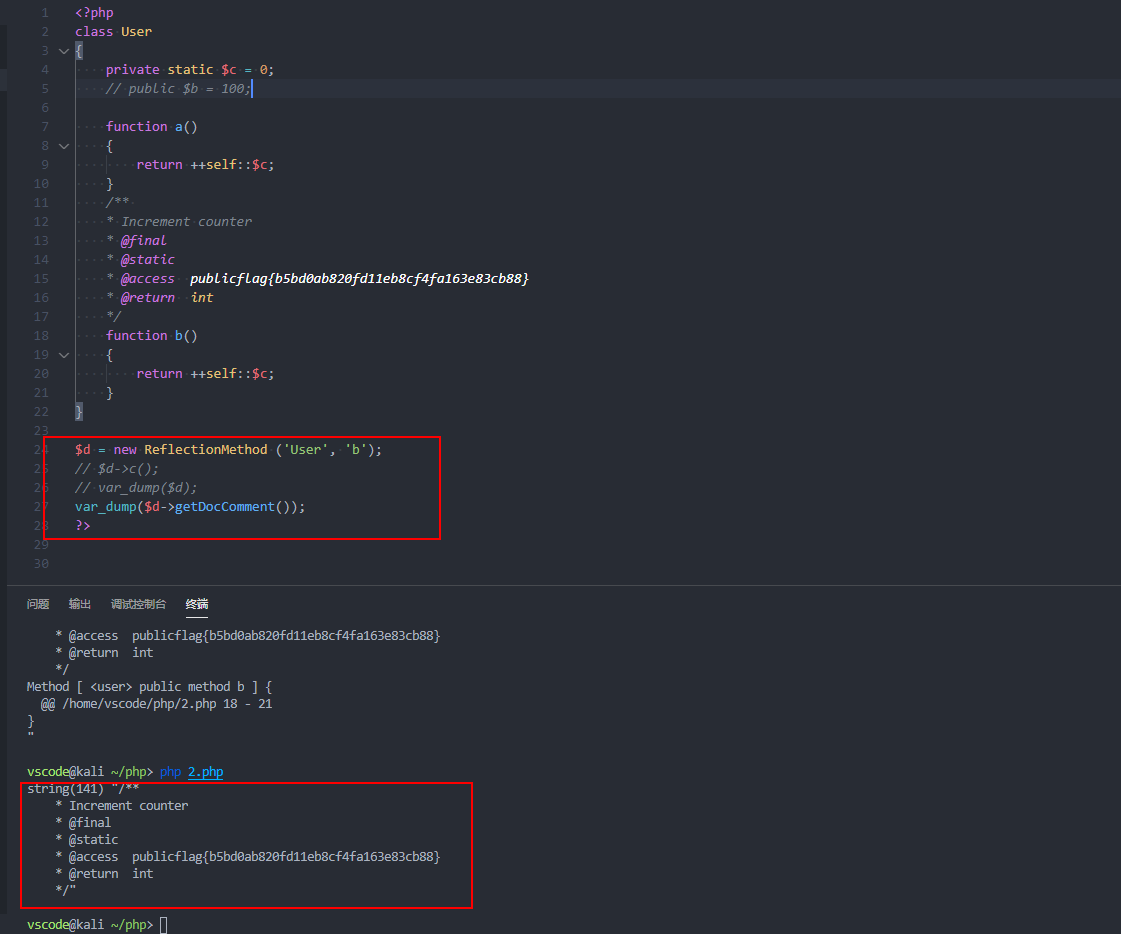
Task: Select the 终端 panel tab
Action: (197, 604)
